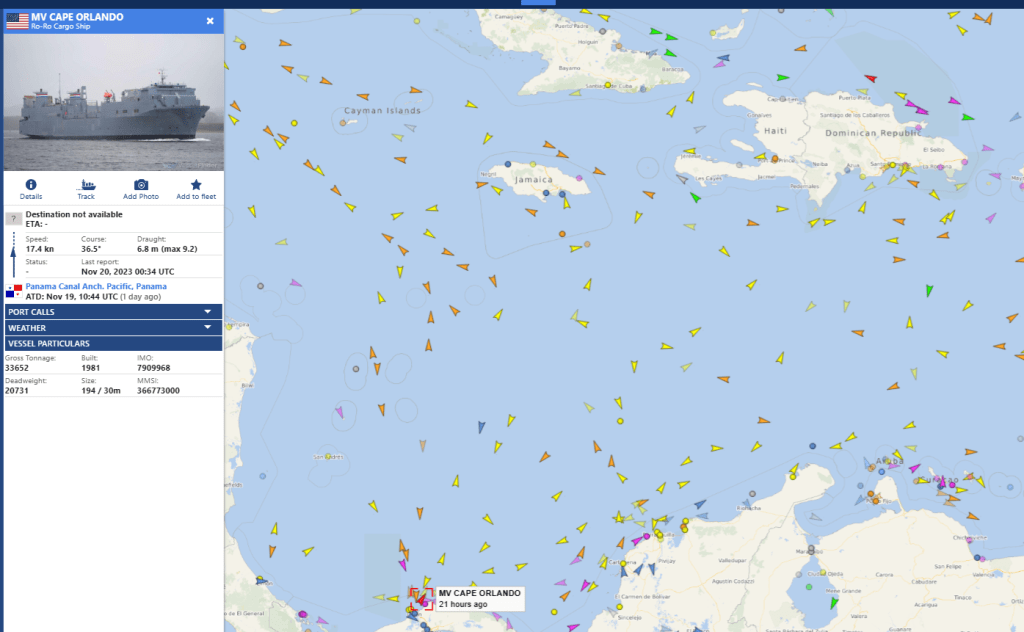Open the Panama Canal Anch. Pacific link
Image resolution: width=1024 pixels, height=632 pixels.
pos(96,286)
